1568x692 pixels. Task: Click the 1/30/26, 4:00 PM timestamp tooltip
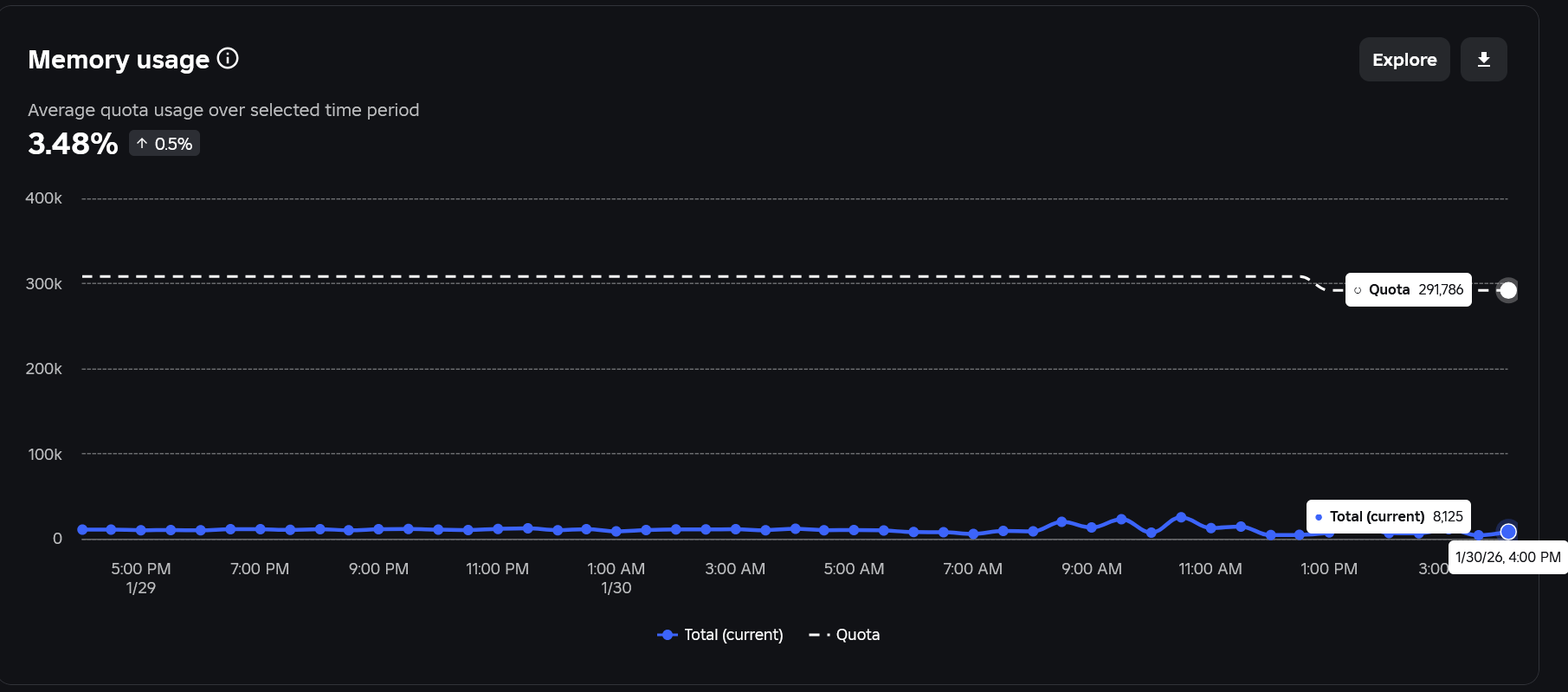tap(1507, 557)
